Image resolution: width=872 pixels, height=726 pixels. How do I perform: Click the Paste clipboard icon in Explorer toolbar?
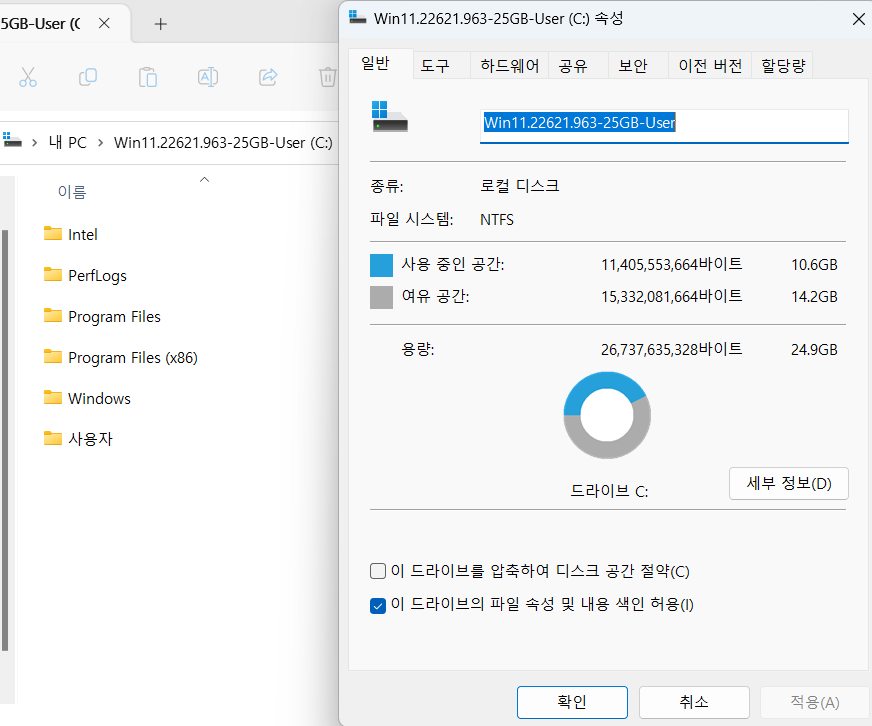point(148,77)
